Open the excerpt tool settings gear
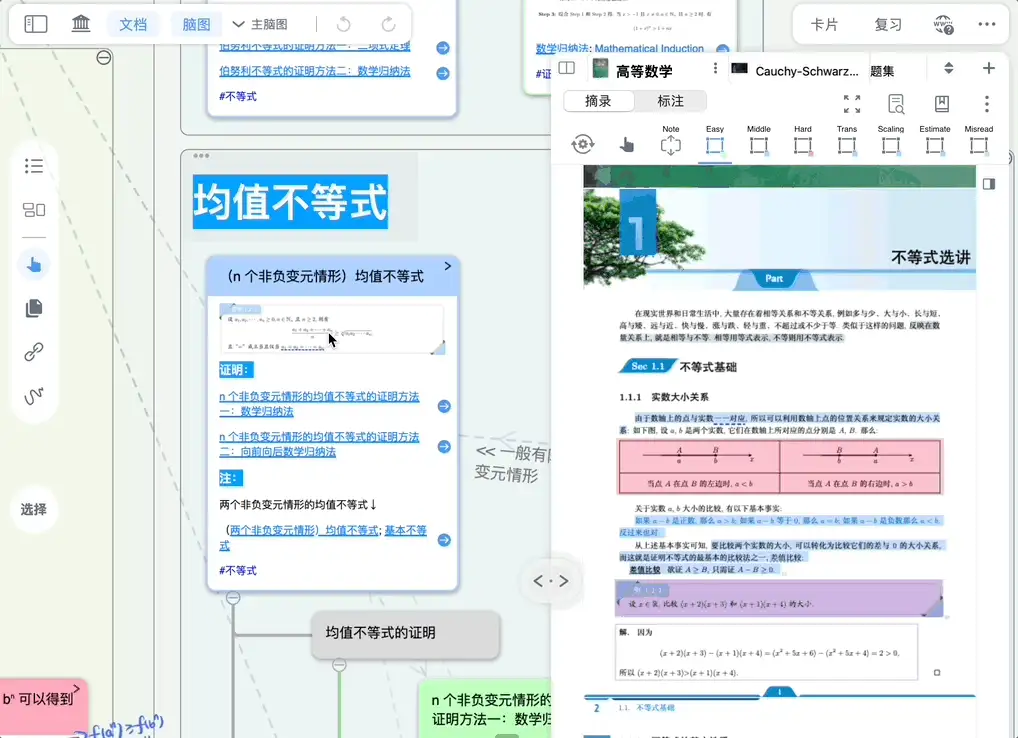This screenshot has height=738, width=1018. [x=582, y=144]
